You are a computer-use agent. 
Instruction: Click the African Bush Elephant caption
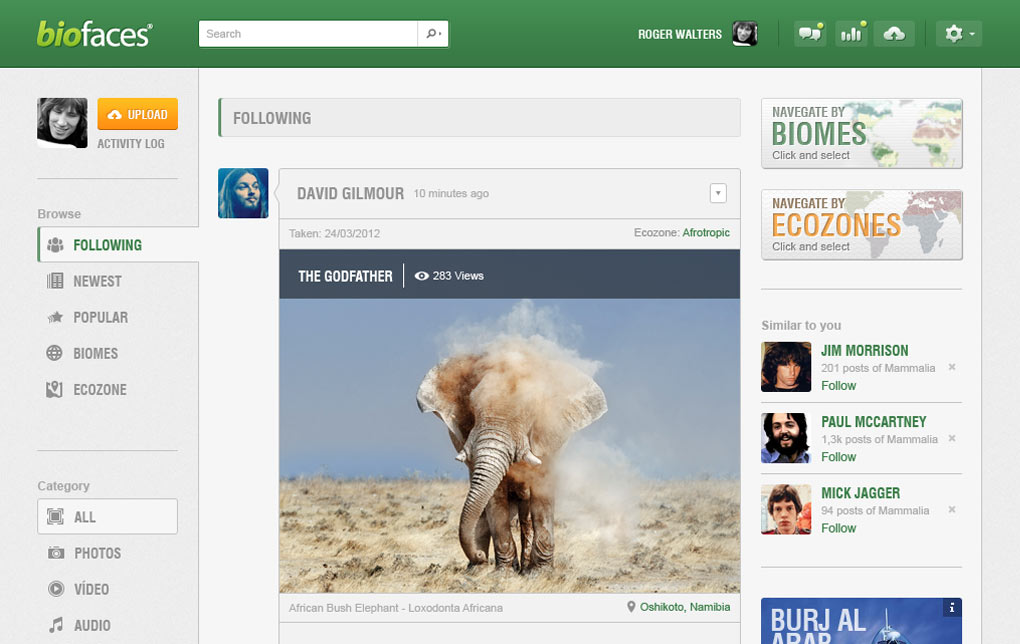[396, 608]
